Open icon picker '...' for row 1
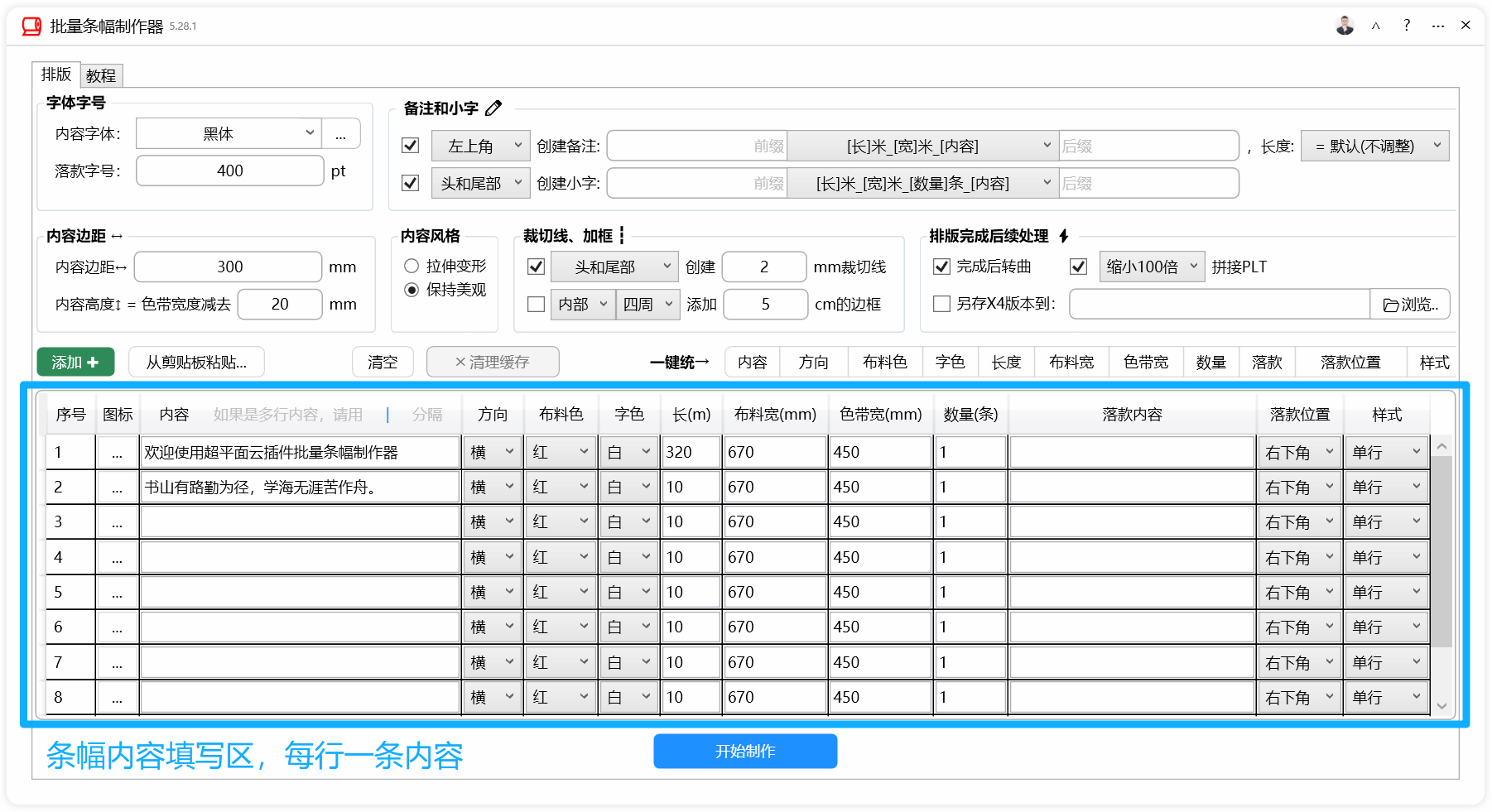Viewport: 1492px width, 812px height. tap(117, 453)
